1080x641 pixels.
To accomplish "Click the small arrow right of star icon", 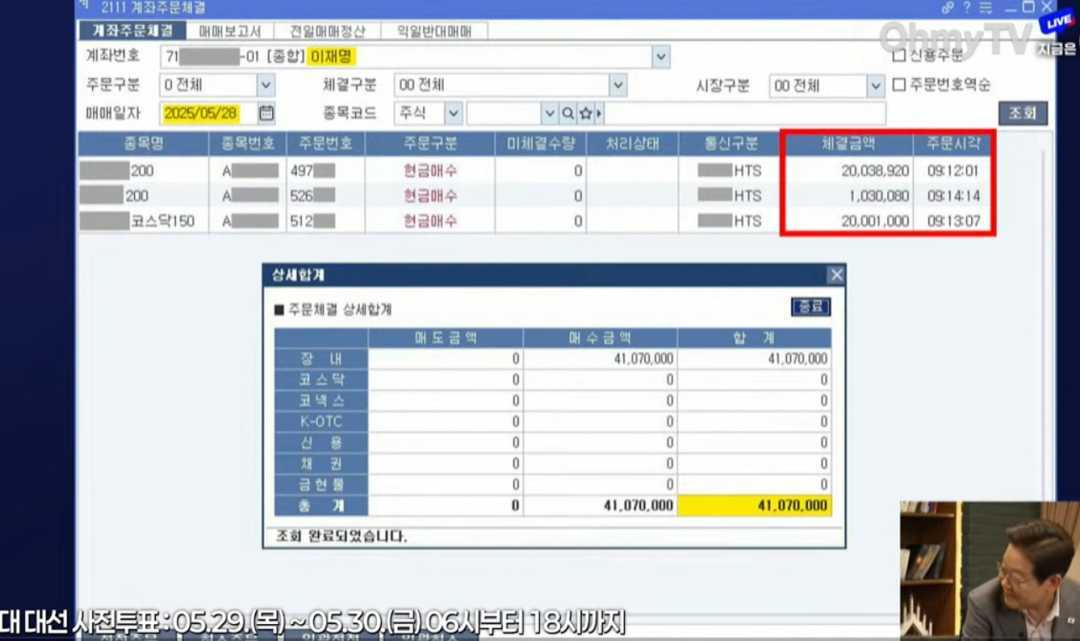I will coord(599,113).
